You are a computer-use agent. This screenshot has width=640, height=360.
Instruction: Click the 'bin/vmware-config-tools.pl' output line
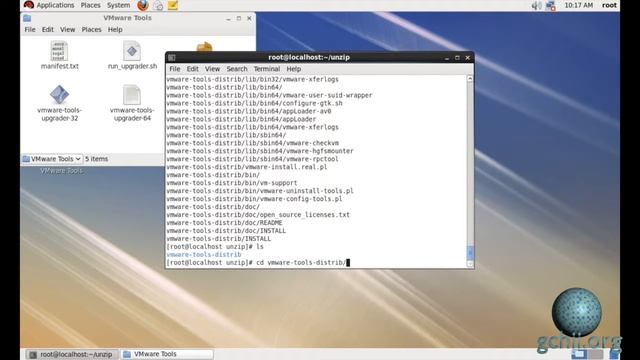tap(254, 199)
